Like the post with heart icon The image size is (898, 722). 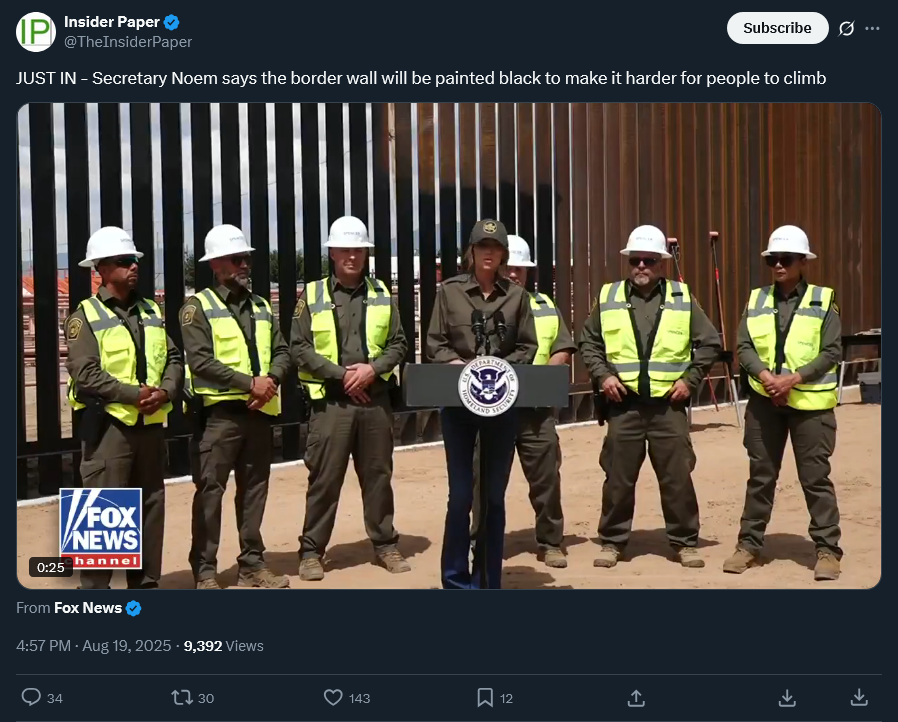(333, 697)
